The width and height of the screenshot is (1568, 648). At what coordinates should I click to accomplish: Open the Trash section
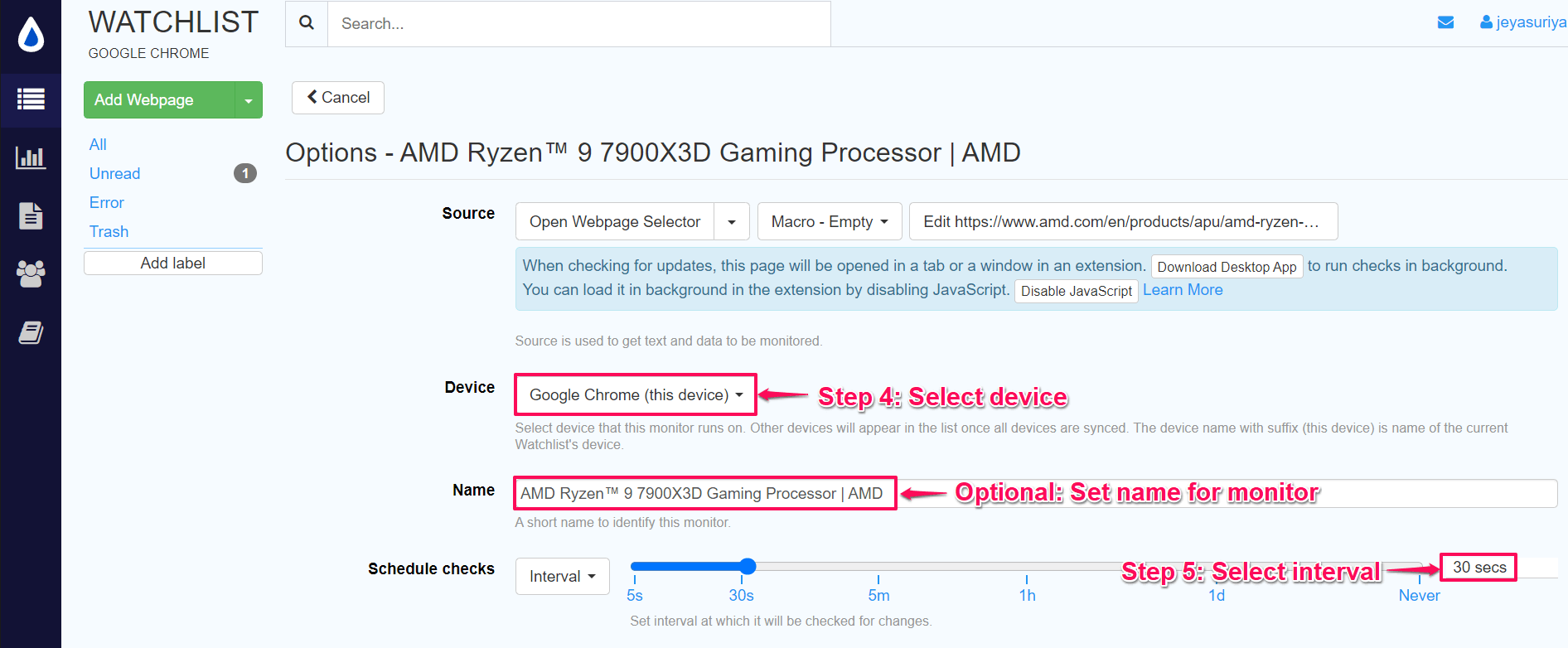(x=109, y=231)
